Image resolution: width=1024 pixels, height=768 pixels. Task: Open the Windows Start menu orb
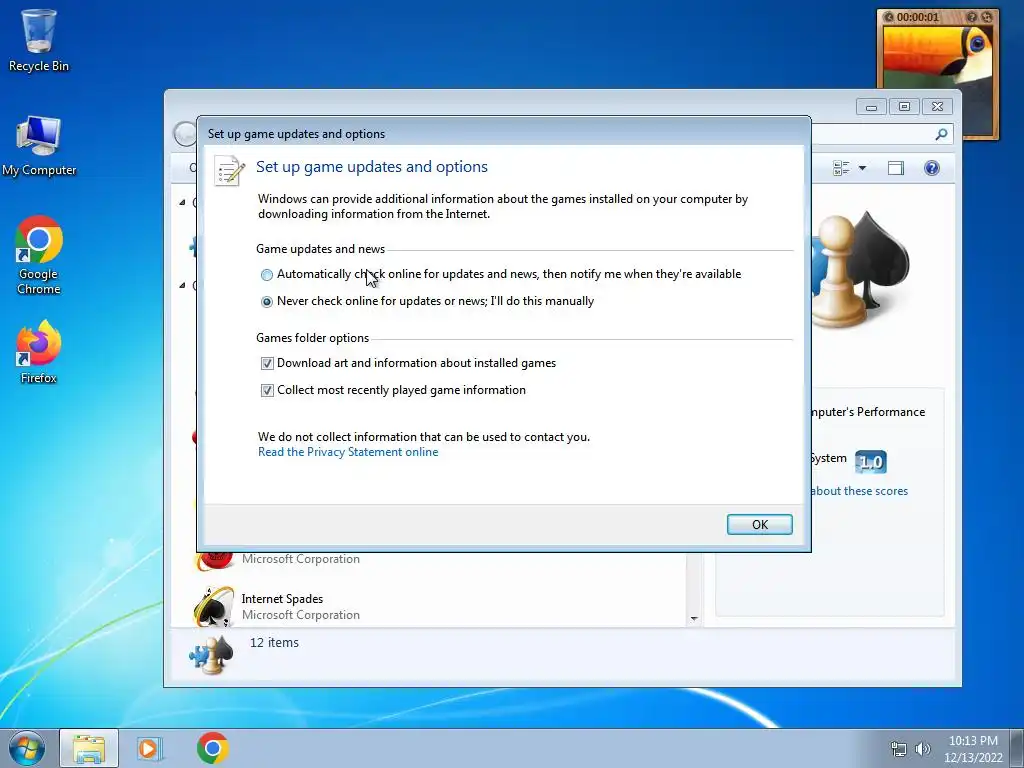(x=27, y=748)
